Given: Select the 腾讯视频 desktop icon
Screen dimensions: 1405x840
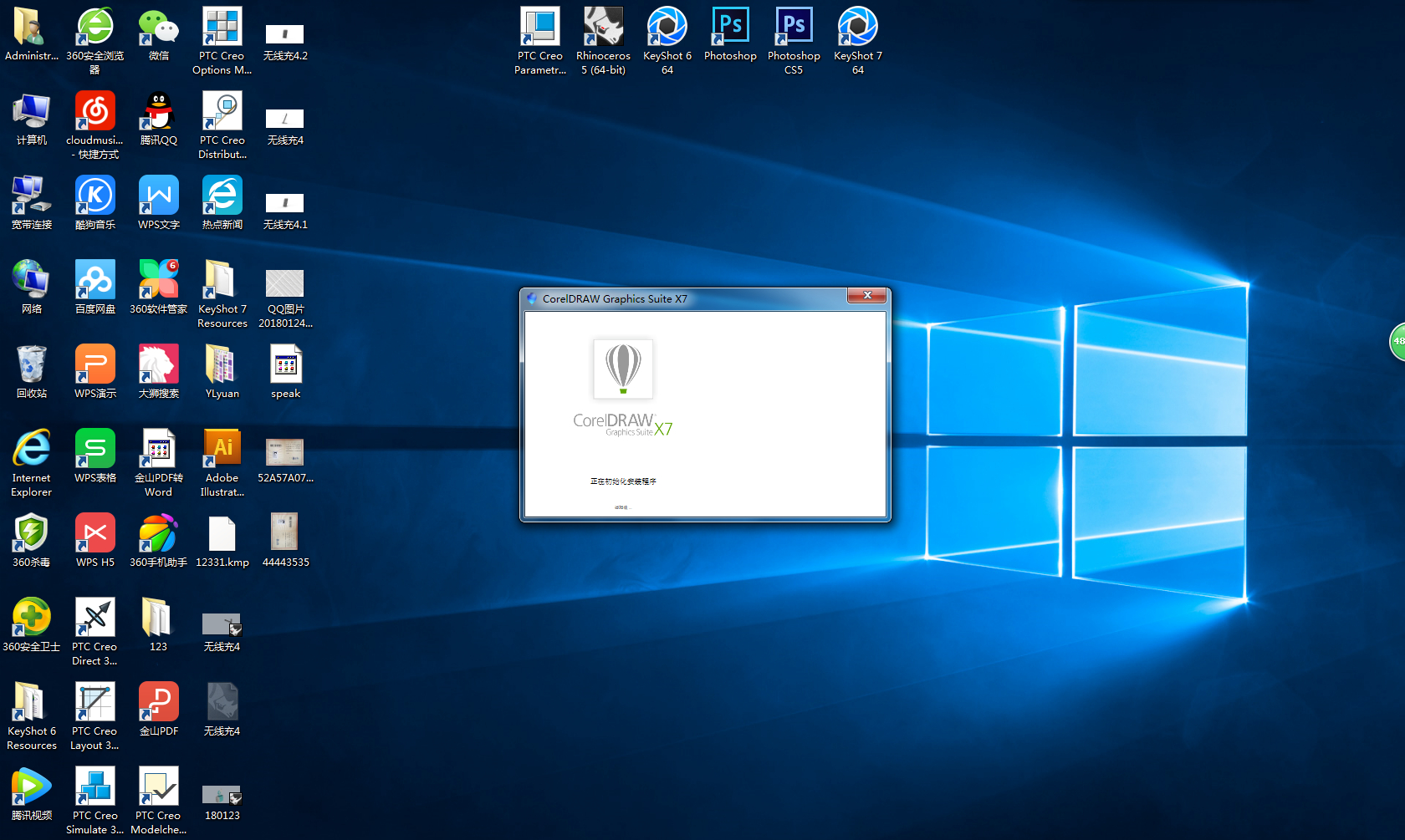Looking at the screenshot, I should [x=32, y=787].
